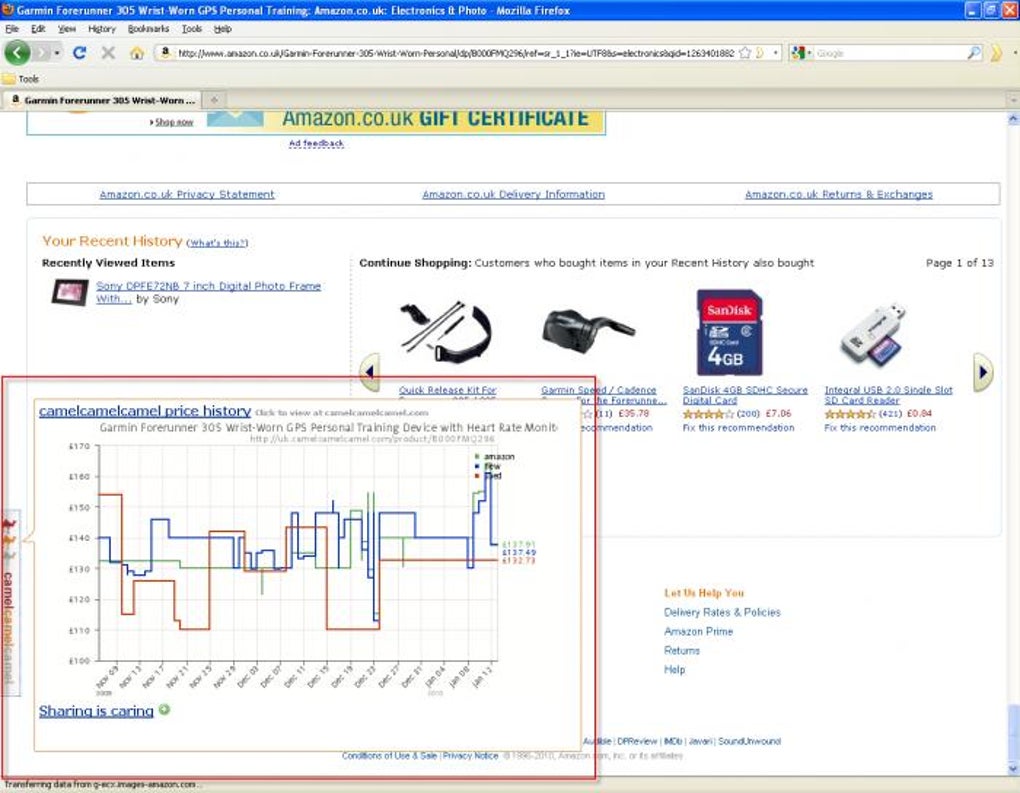This screenshot has width=1020, height=793.
Task: Click the Integral card reader star rating
Action: [x=850, y=414]
